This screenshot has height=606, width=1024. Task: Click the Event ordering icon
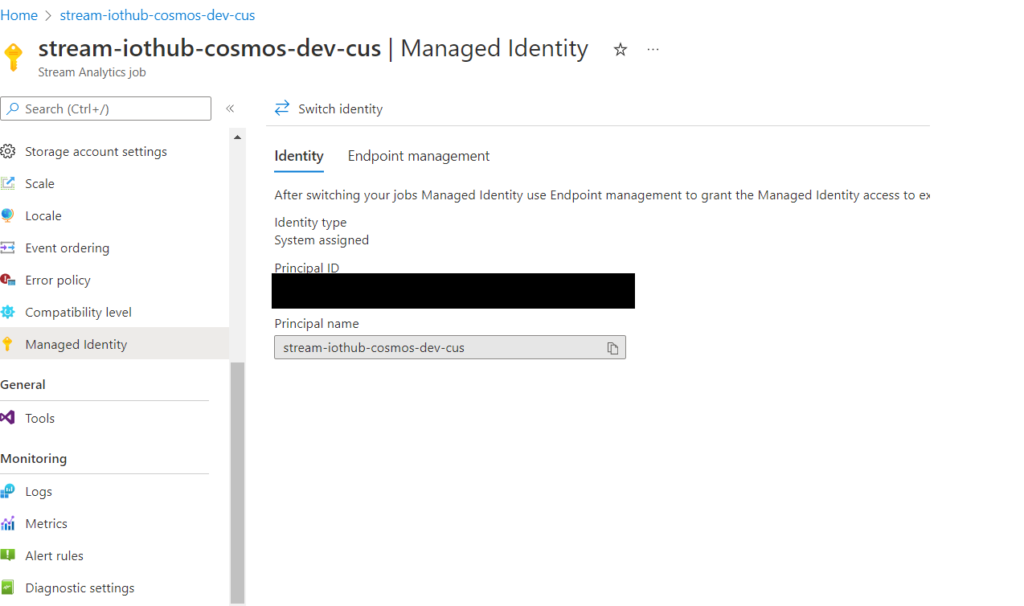[x=8, y=247]
